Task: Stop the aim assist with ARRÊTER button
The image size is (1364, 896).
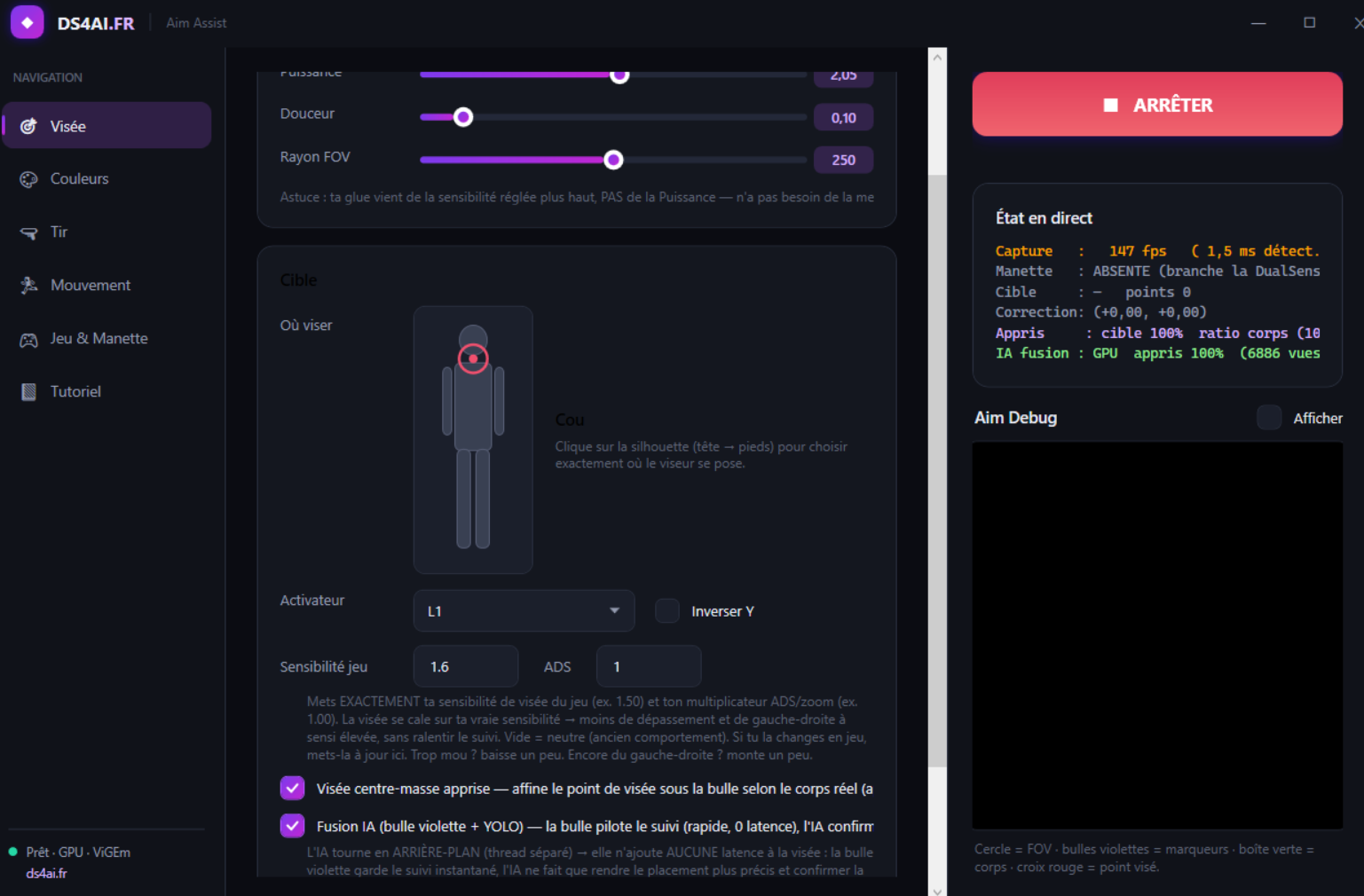Action: [1157, 104]
